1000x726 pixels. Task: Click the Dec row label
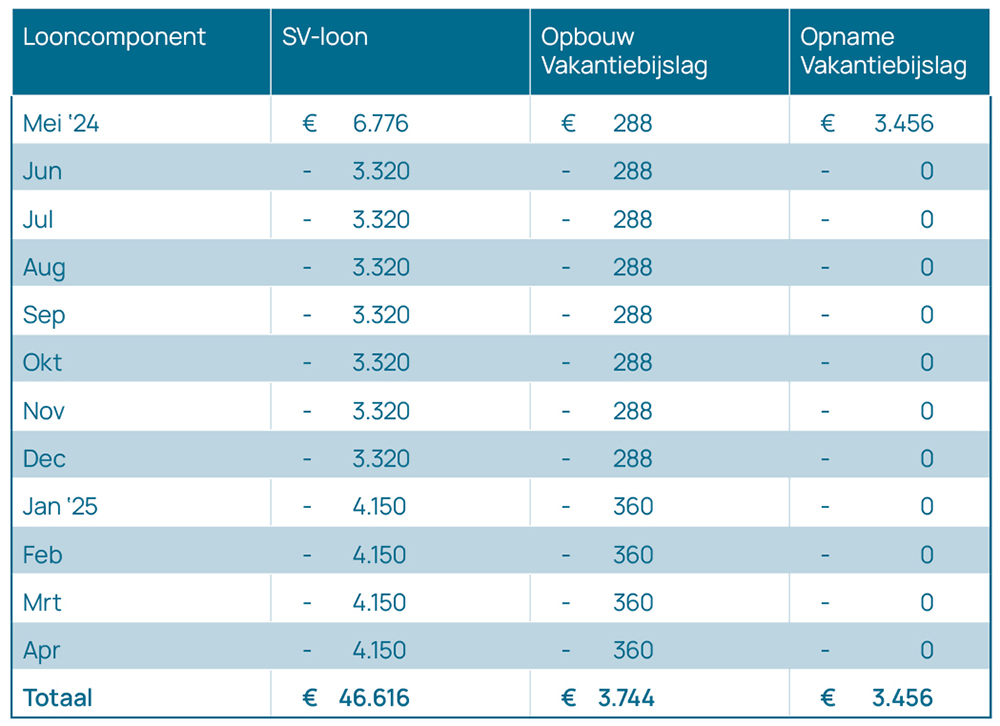click(44, 458)
